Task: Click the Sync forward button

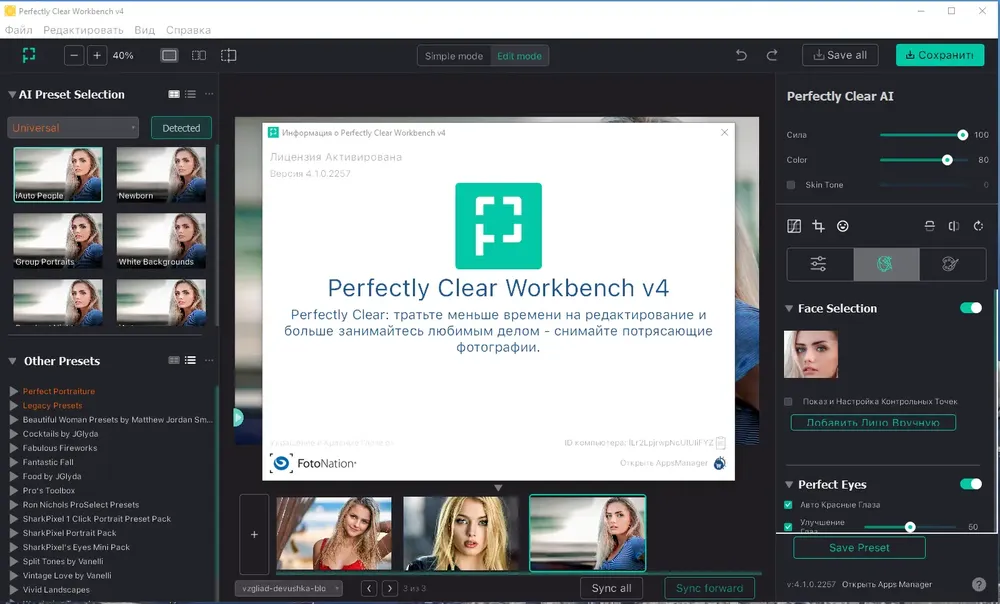Action: pyautogui.click(x=710, y=588)
